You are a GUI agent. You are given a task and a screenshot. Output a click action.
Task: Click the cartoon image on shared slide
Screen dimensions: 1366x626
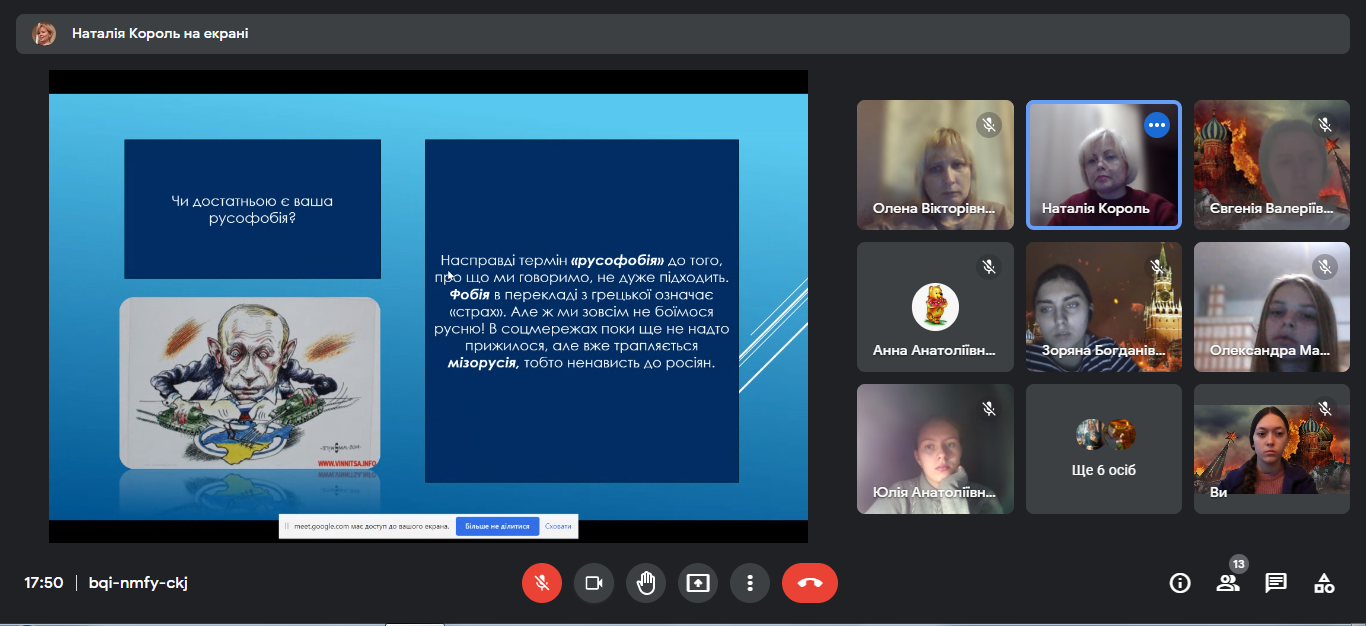click(x=249, y=383)
